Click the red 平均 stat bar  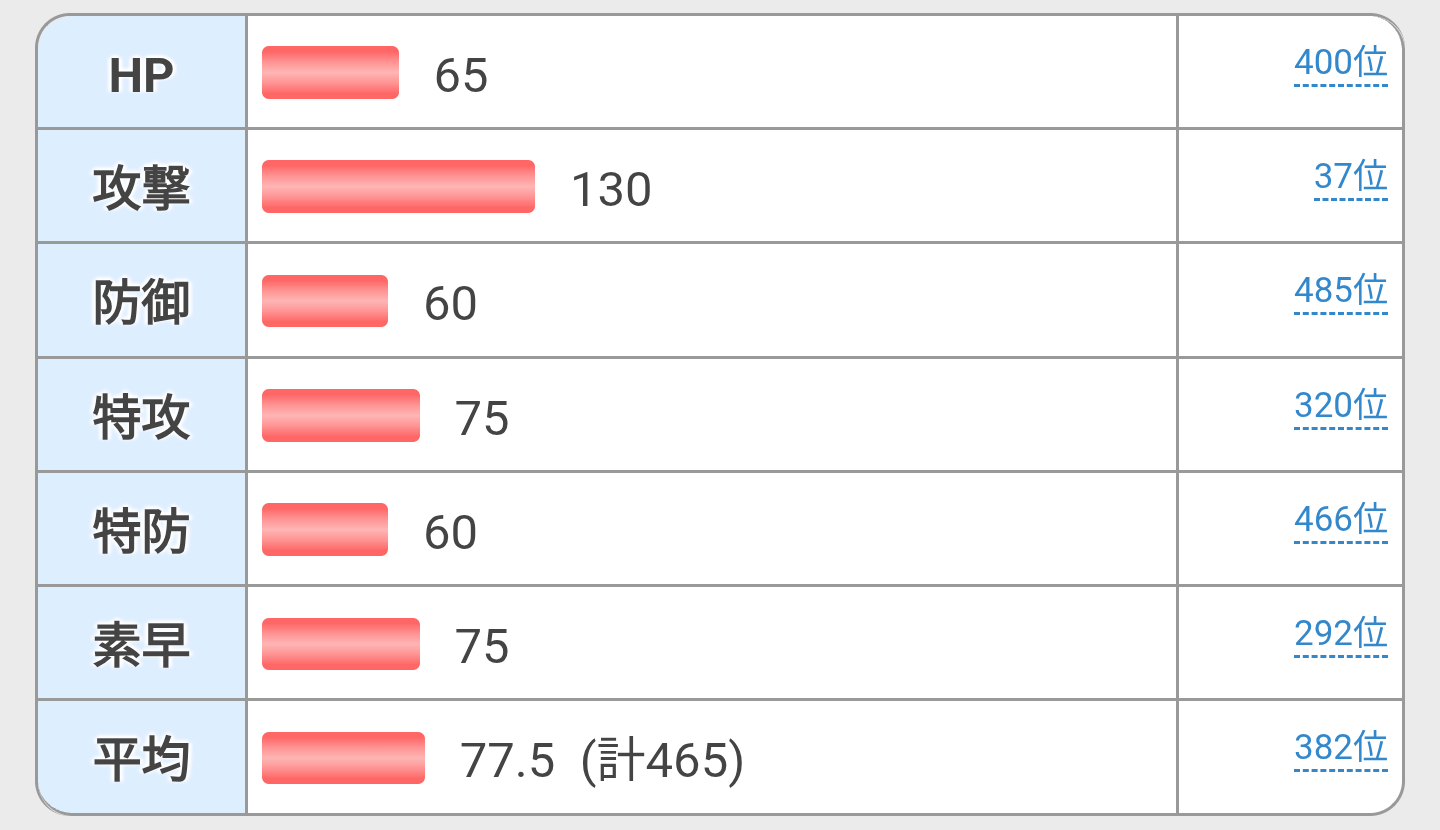point(343,758)
